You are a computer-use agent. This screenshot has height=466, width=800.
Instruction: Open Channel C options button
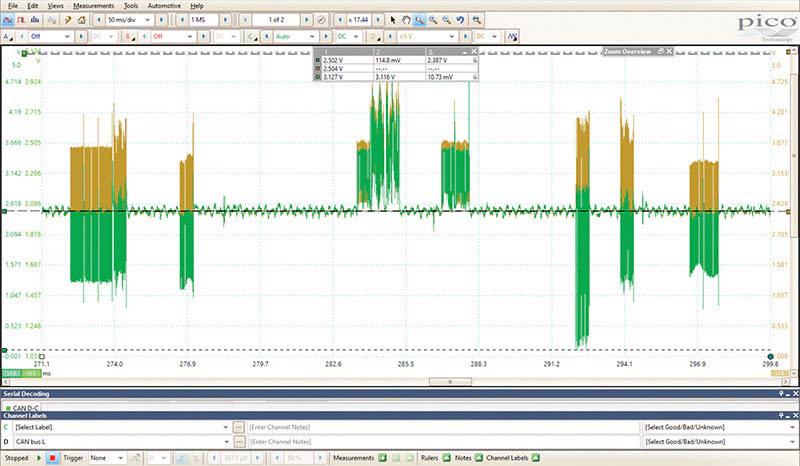tap(252, 36)
